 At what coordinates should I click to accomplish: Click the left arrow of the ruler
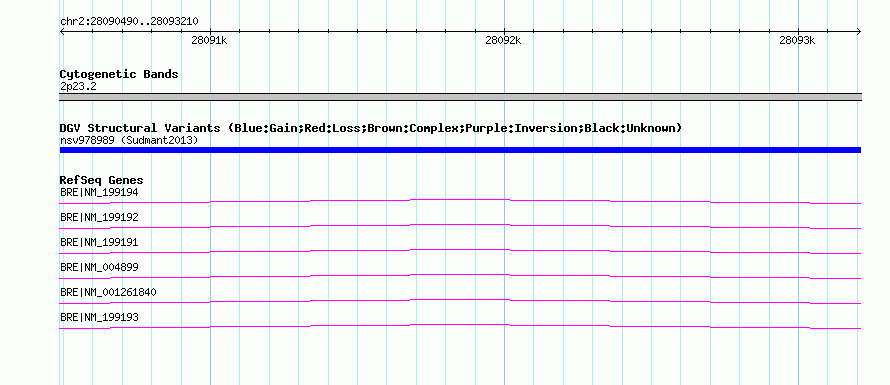pos(62,32)
